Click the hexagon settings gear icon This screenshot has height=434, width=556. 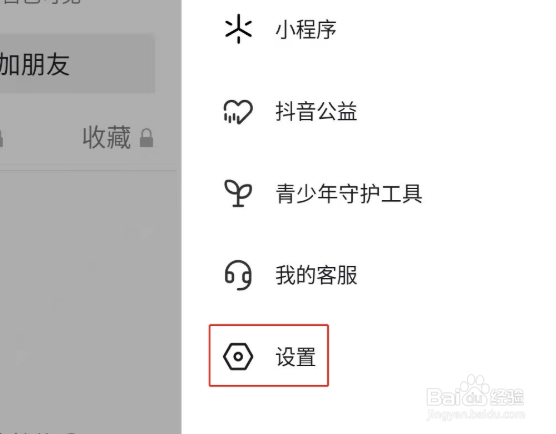pyautogui.click(x=238, y=357)
